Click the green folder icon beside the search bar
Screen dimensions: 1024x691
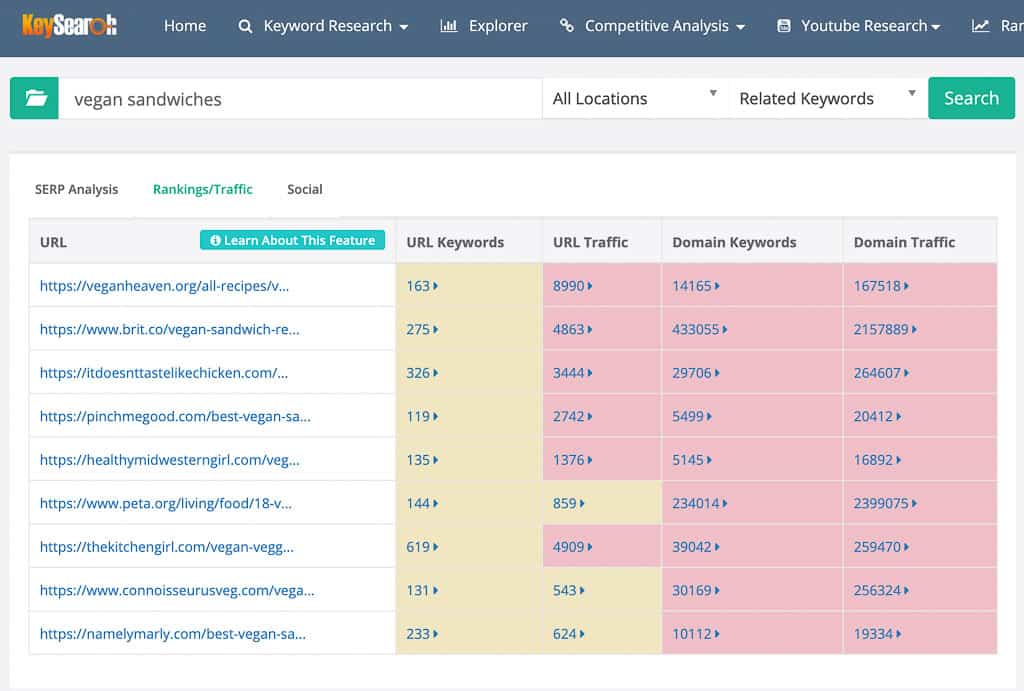tap(33, 98)
